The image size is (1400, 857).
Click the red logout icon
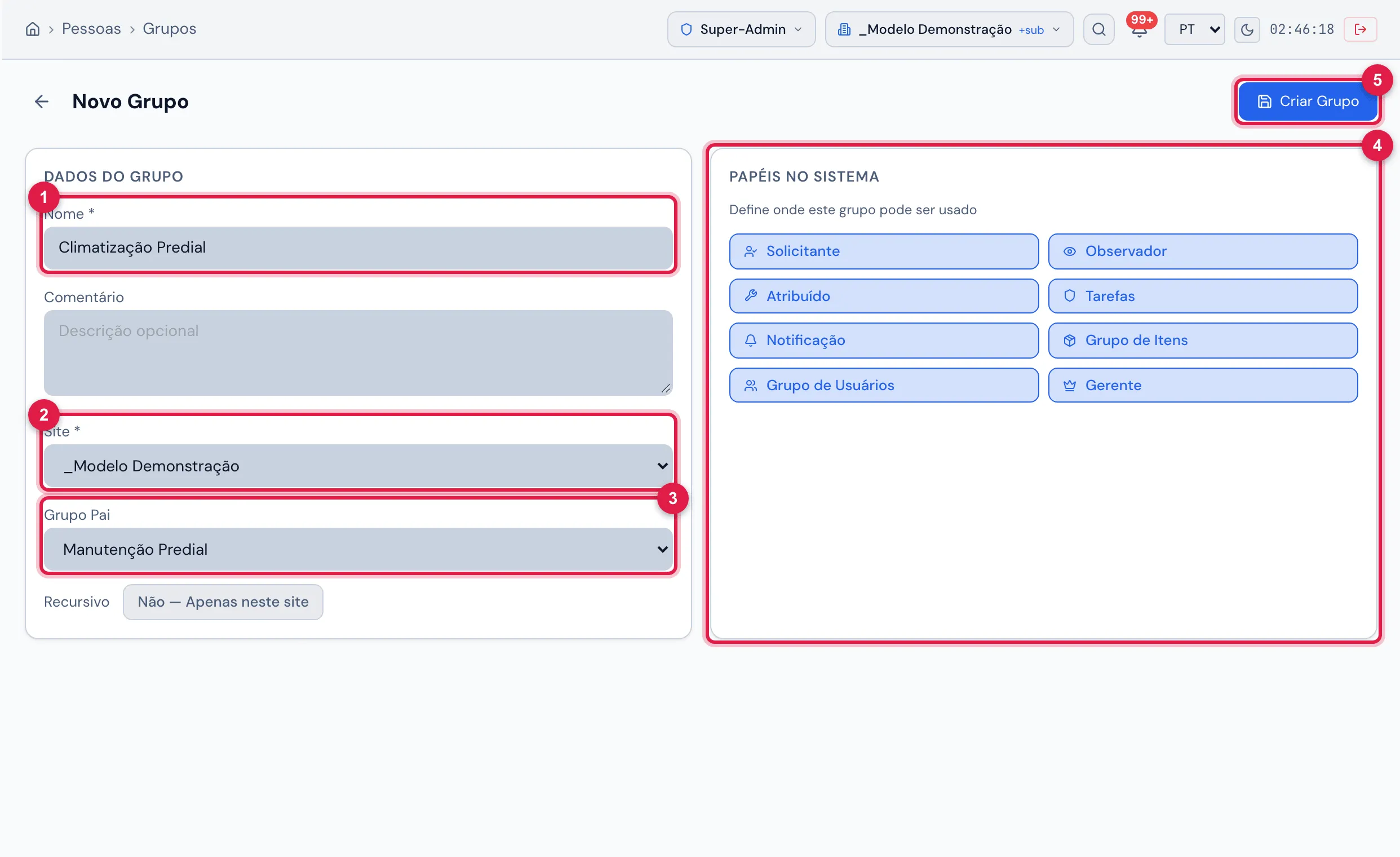pos(1360,29)
